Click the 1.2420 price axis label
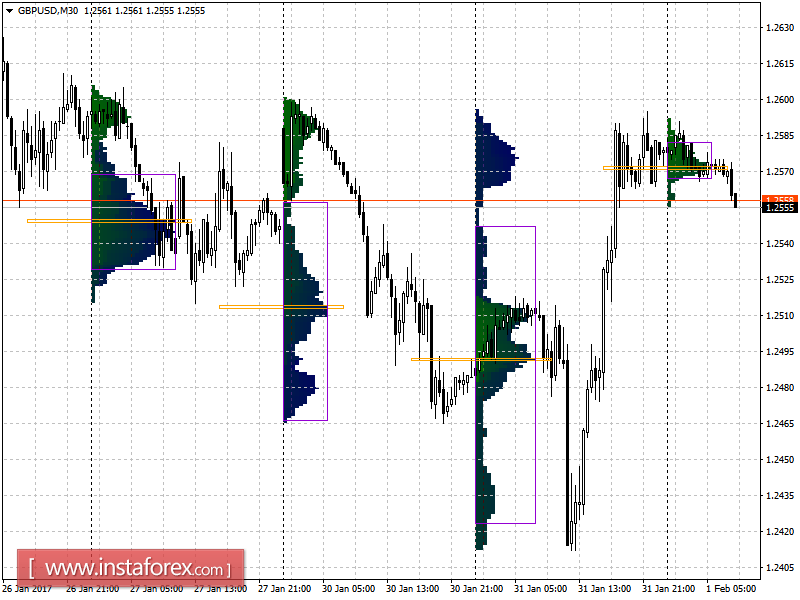This screenshot has height=600, width=800. coord(780,532)
